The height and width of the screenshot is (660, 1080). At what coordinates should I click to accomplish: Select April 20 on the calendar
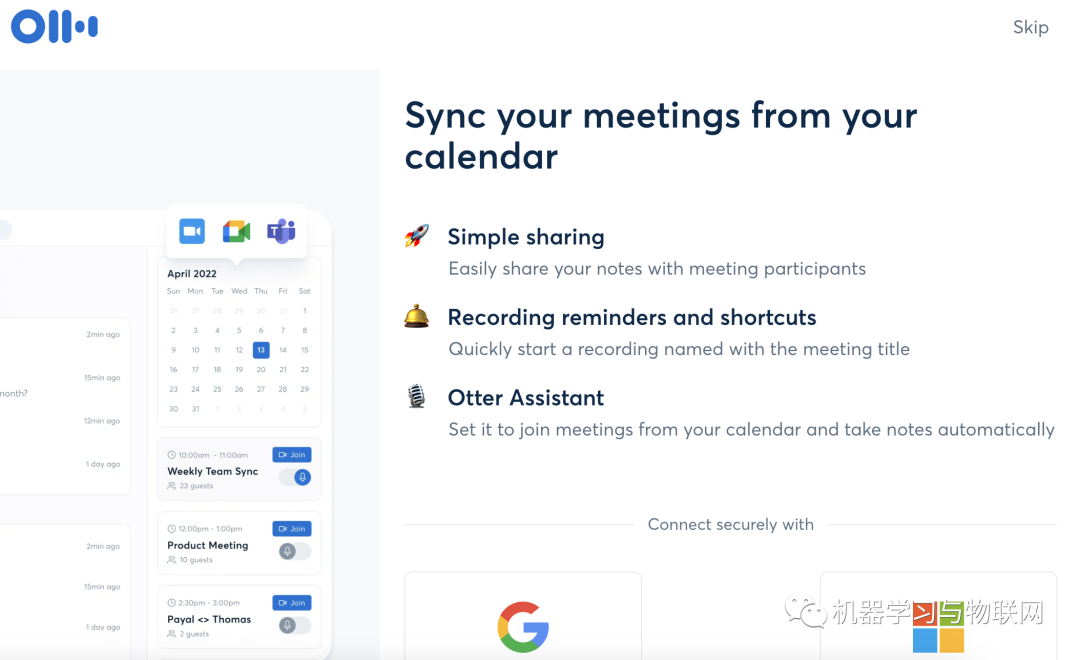pyautogui.click(x=261, y=370)
